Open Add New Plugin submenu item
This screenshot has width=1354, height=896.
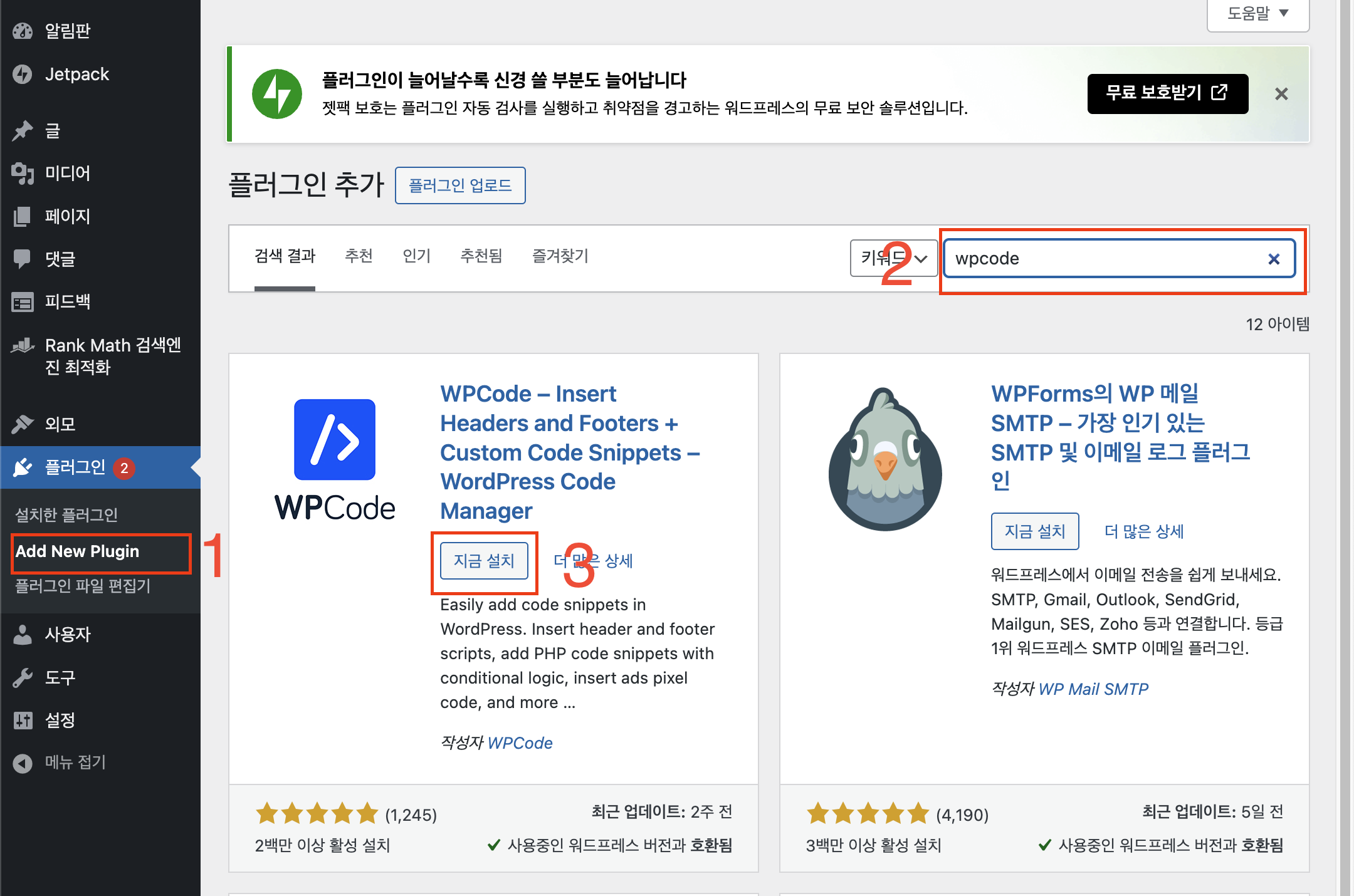pos(78,551)
